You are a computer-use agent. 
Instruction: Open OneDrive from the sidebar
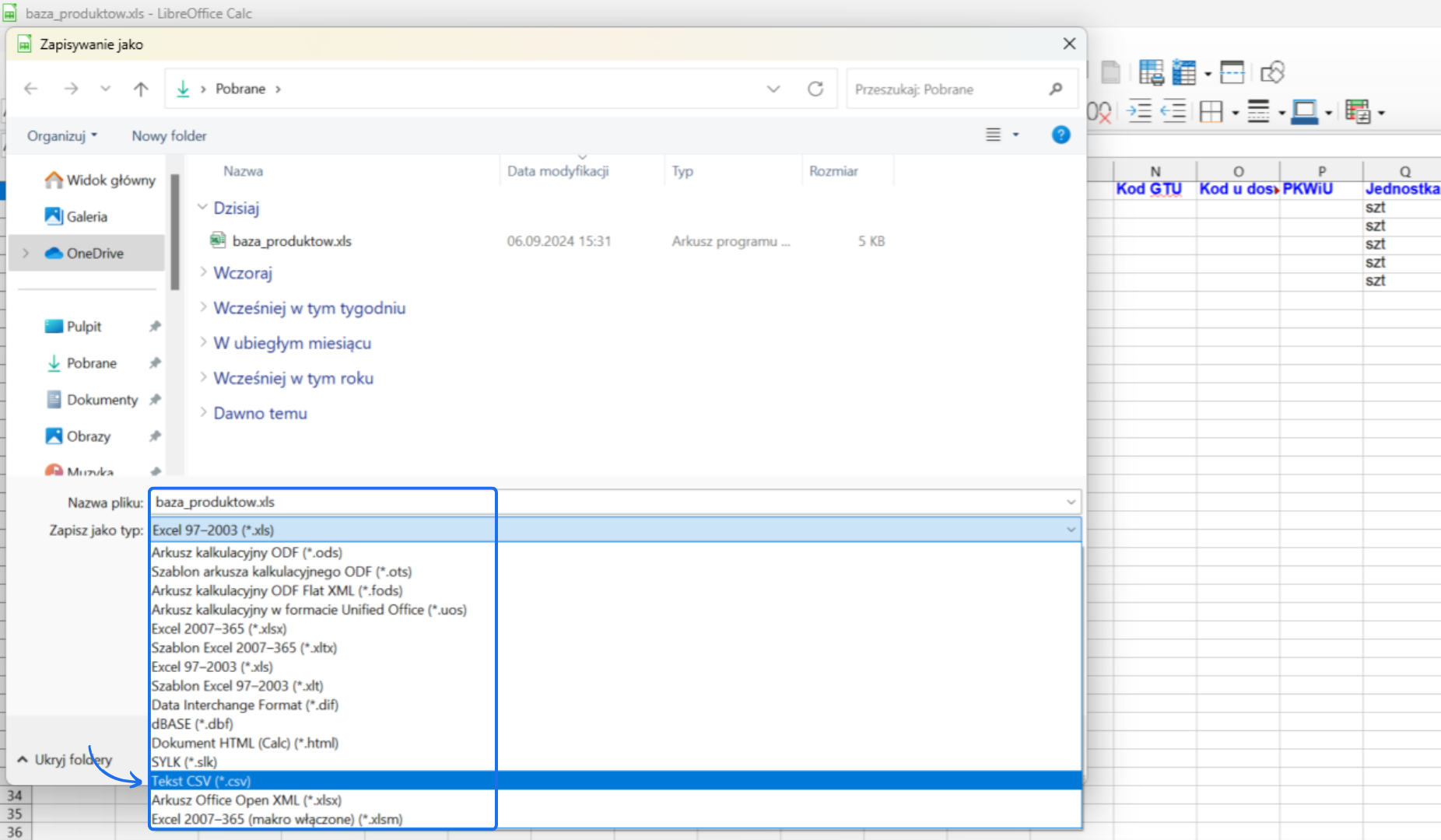click(x=95, y=253)
